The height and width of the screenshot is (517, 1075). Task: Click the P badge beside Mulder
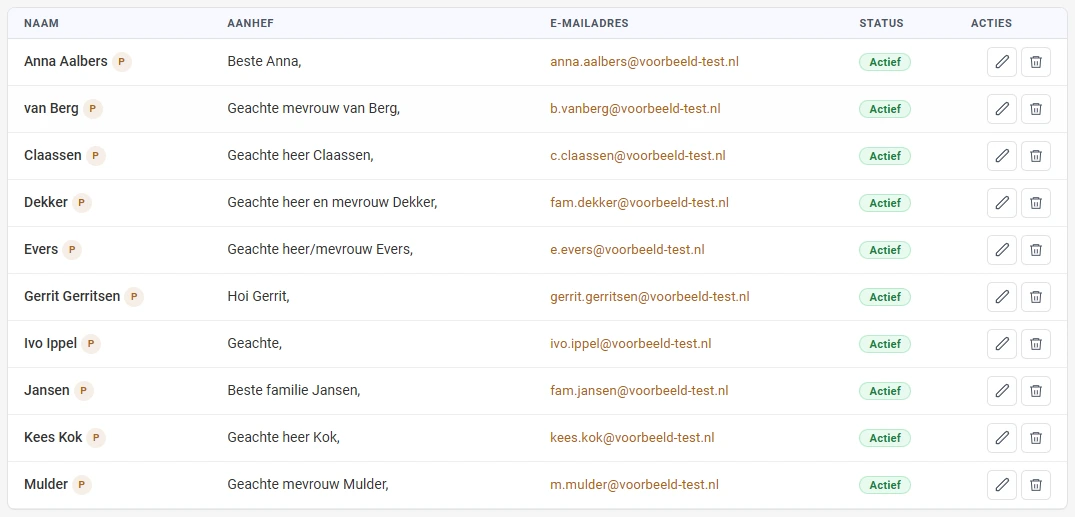[82, 485]
